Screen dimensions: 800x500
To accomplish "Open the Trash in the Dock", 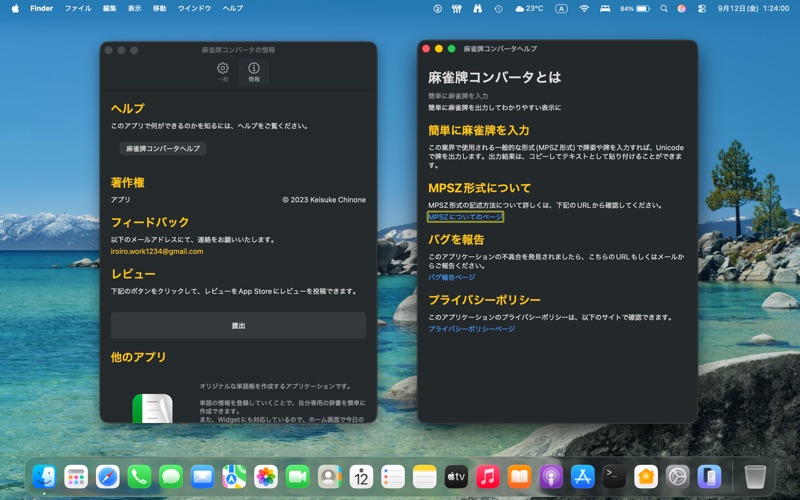I will pyautogui.click(x=755, y=477).
